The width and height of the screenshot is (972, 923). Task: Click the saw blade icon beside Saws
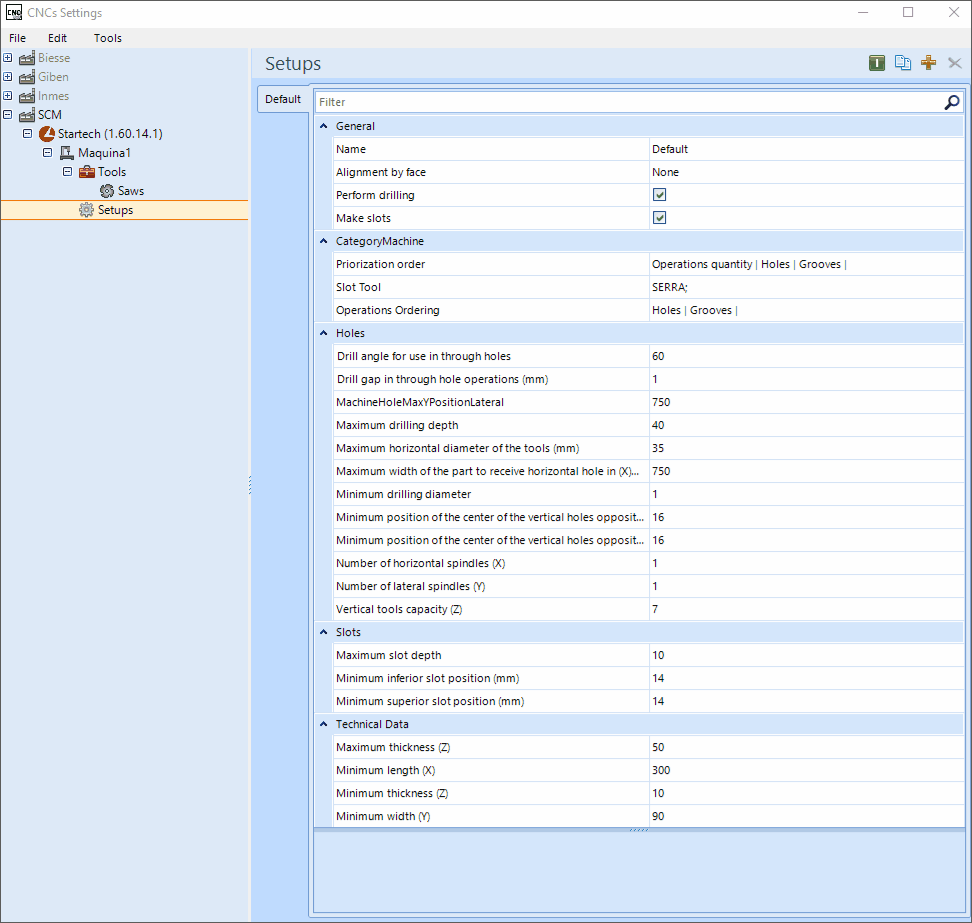pos(107,191)
